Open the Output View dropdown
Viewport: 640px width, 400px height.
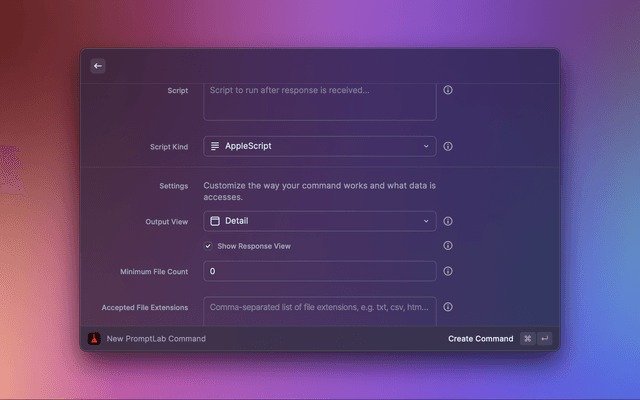[x=319, y=221]
